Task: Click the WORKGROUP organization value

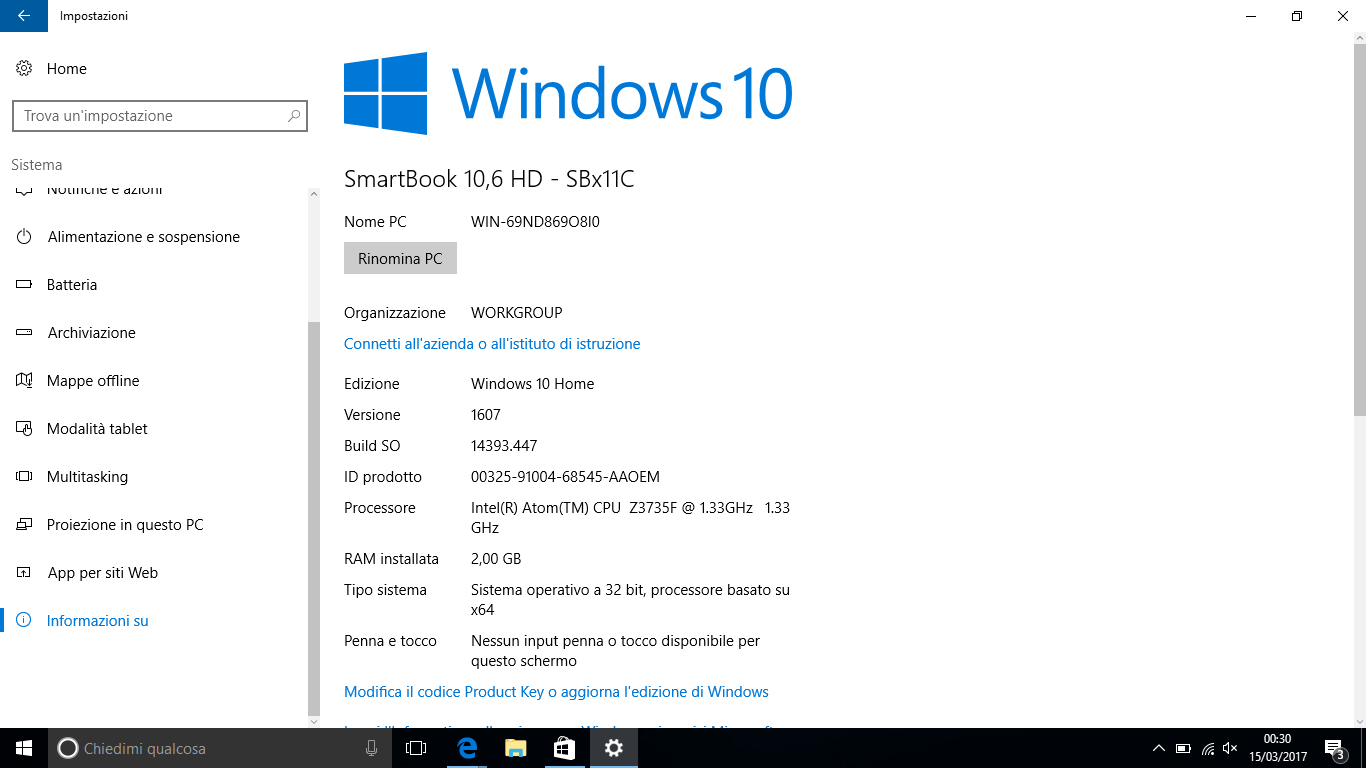Action: click(517, 313)
